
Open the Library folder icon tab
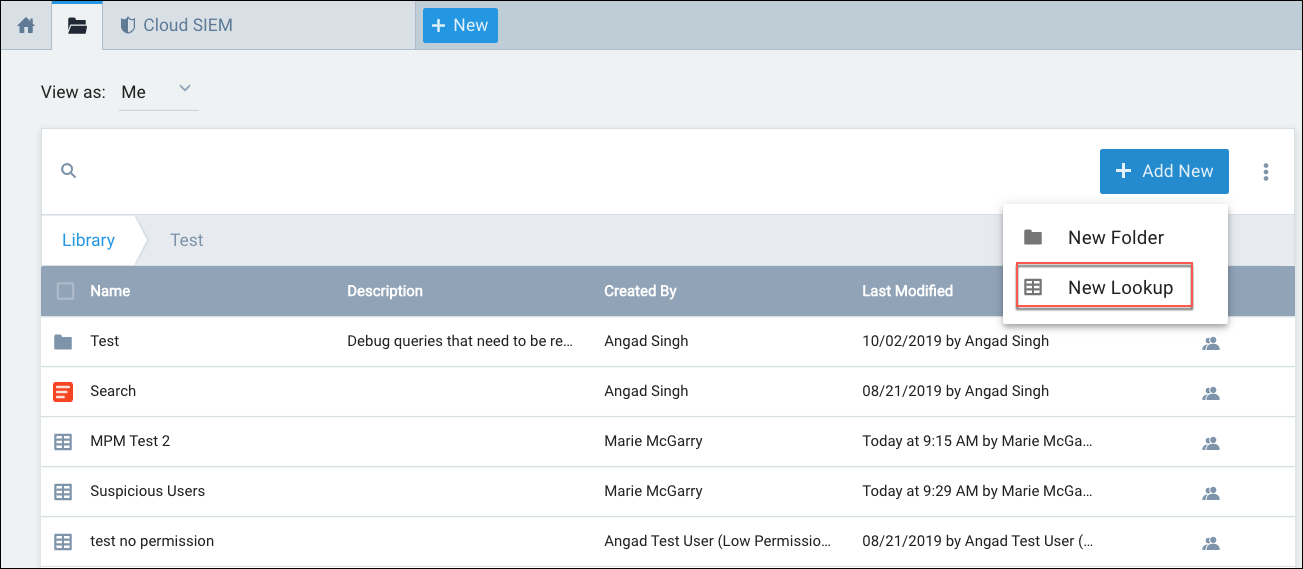click(x=77, y=25)
